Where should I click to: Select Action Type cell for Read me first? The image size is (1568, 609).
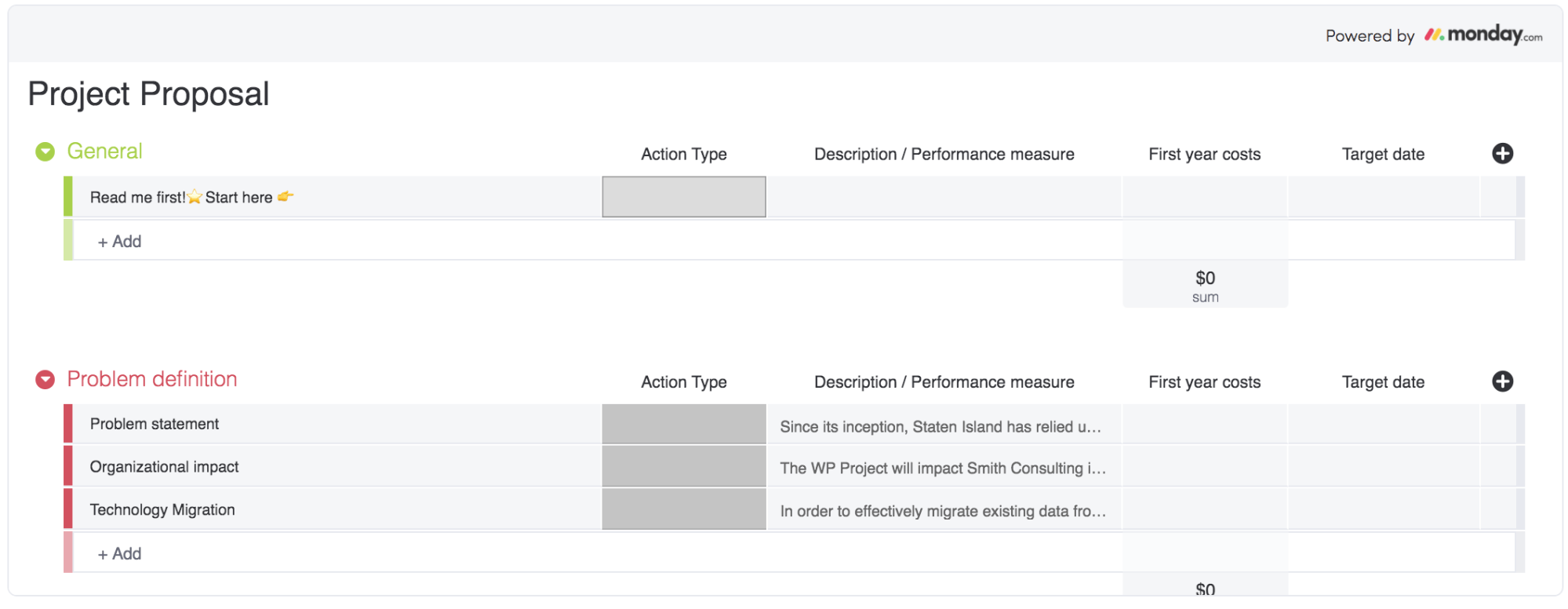[x=684, y=197]
